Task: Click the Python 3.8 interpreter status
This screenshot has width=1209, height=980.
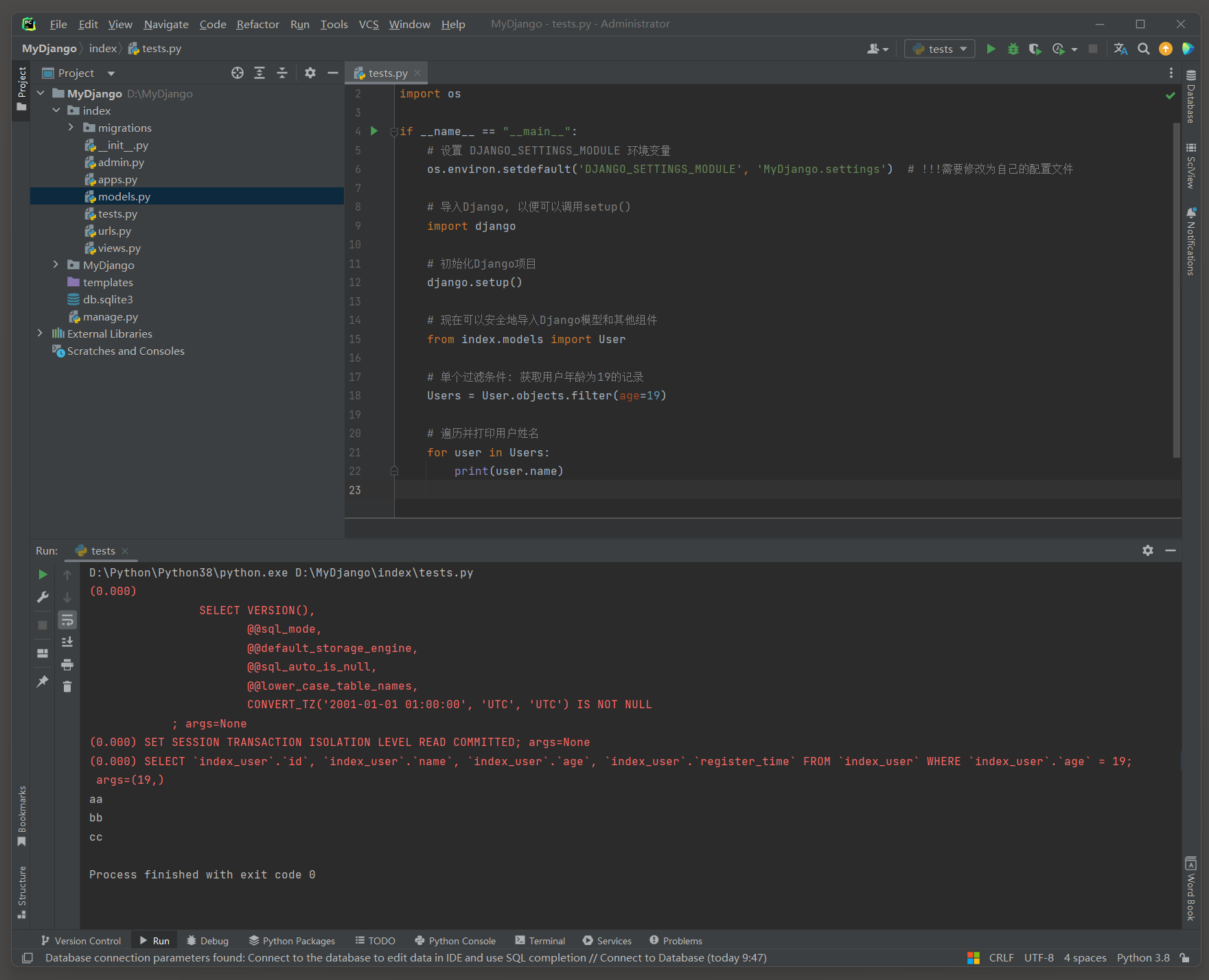Action: 1143,957
